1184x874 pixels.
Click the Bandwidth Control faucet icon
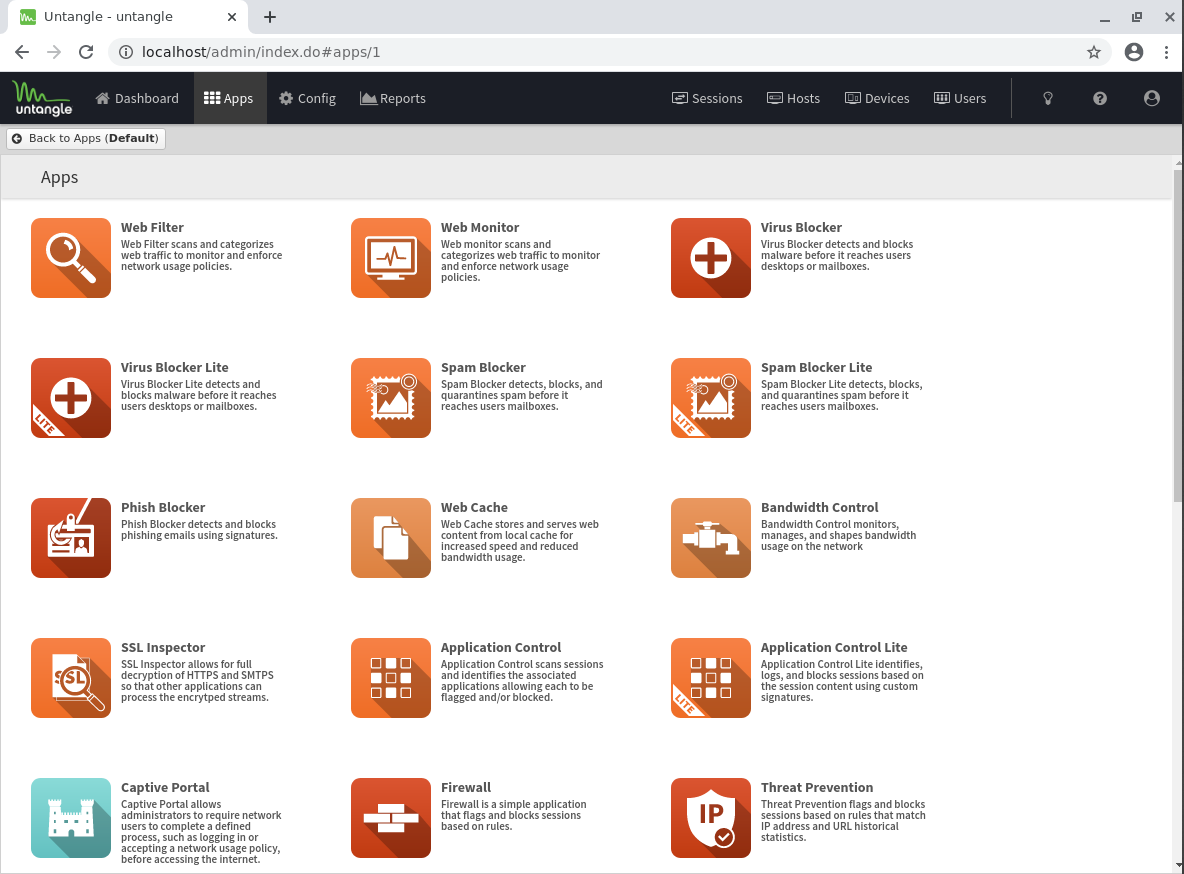711,538
